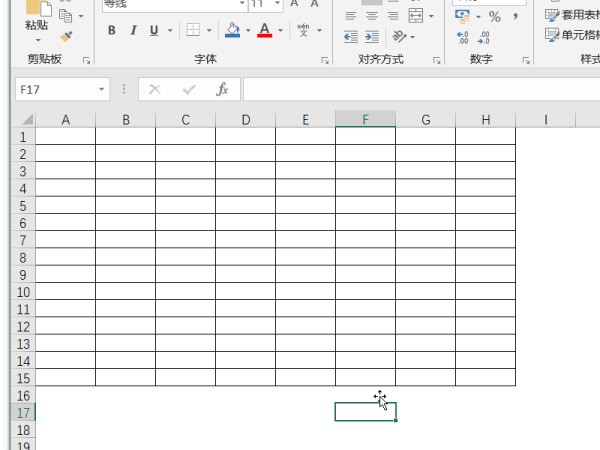
Task: Select row 17 header
Action: coord(23,412)
